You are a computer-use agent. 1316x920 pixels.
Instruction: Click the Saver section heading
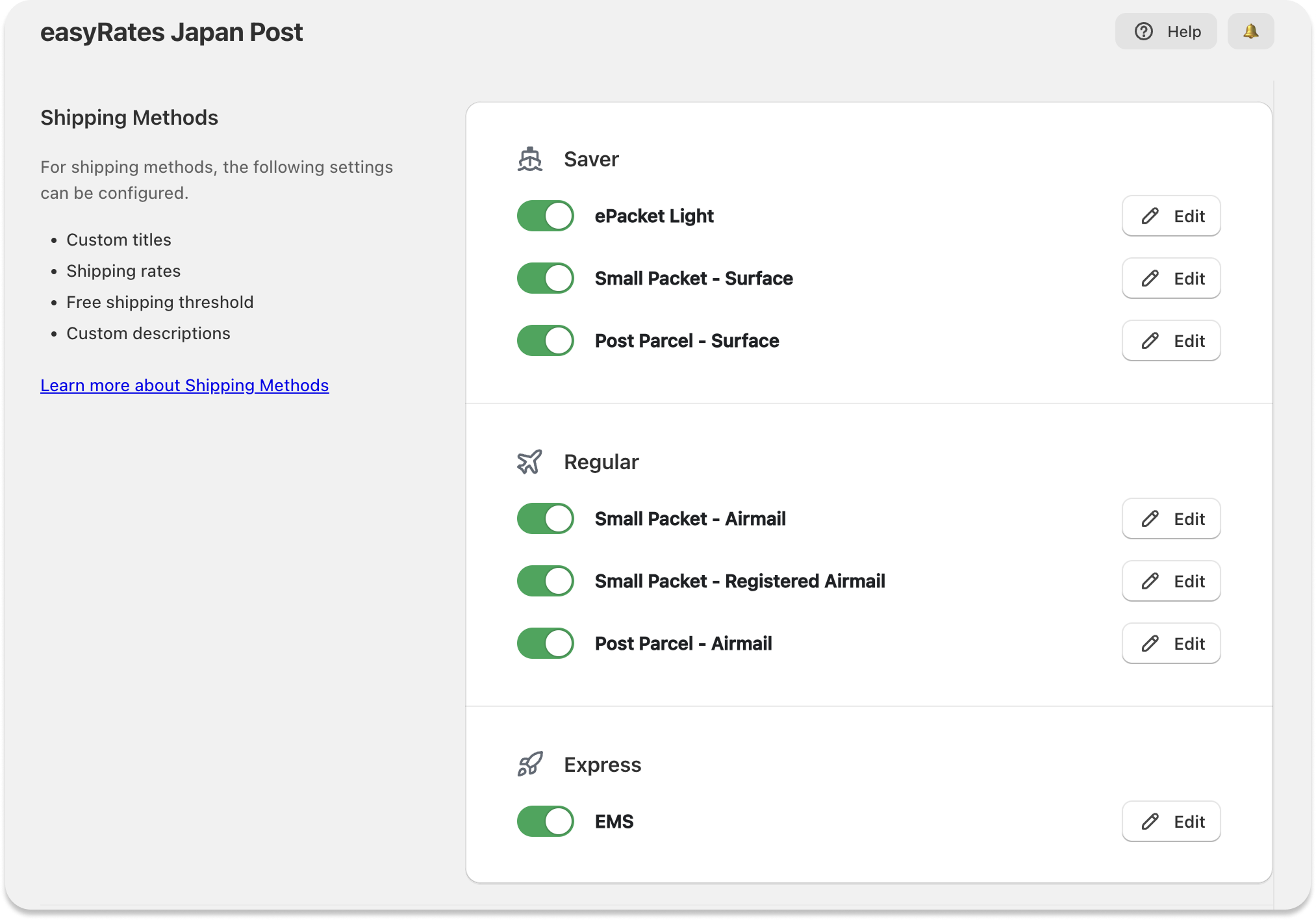pyautogui.click(x=591, y=159)
